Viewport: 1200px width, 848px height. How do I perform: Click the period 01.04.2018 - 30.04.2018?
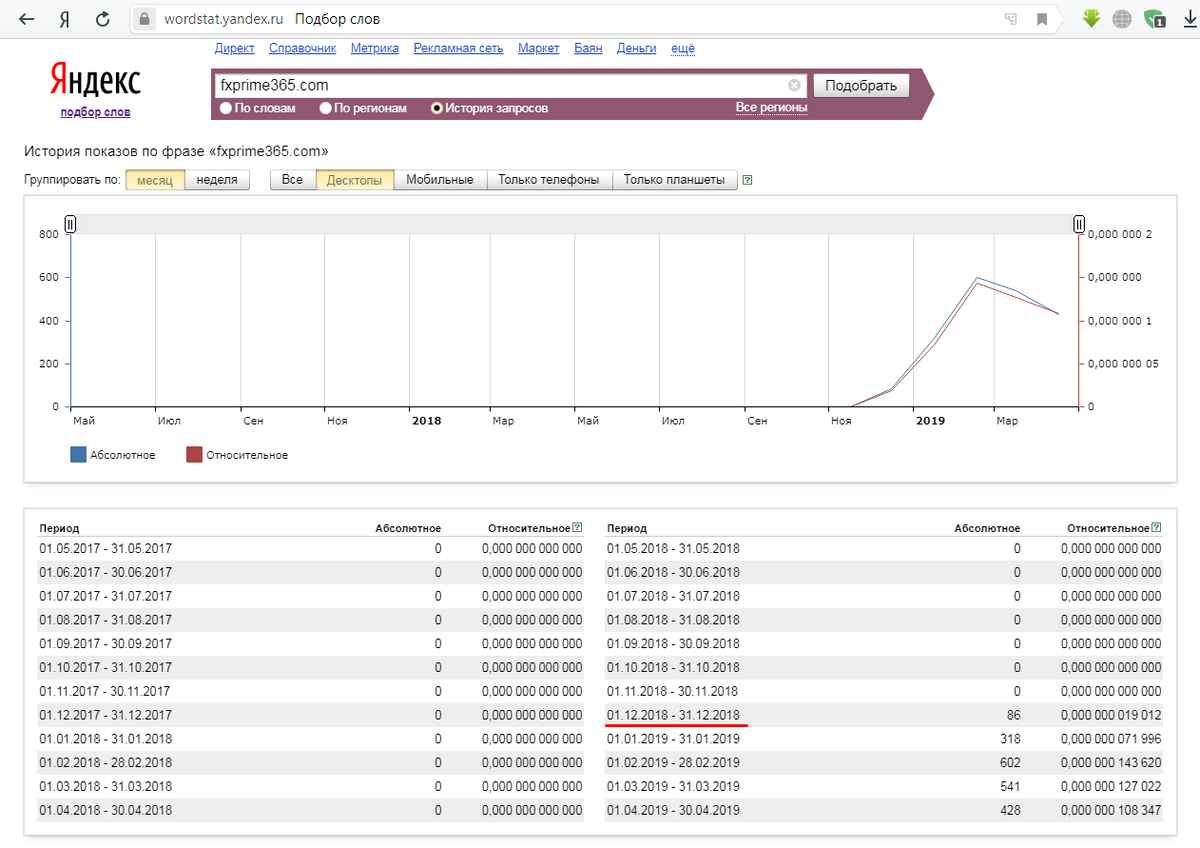click(x=105, y=811)
